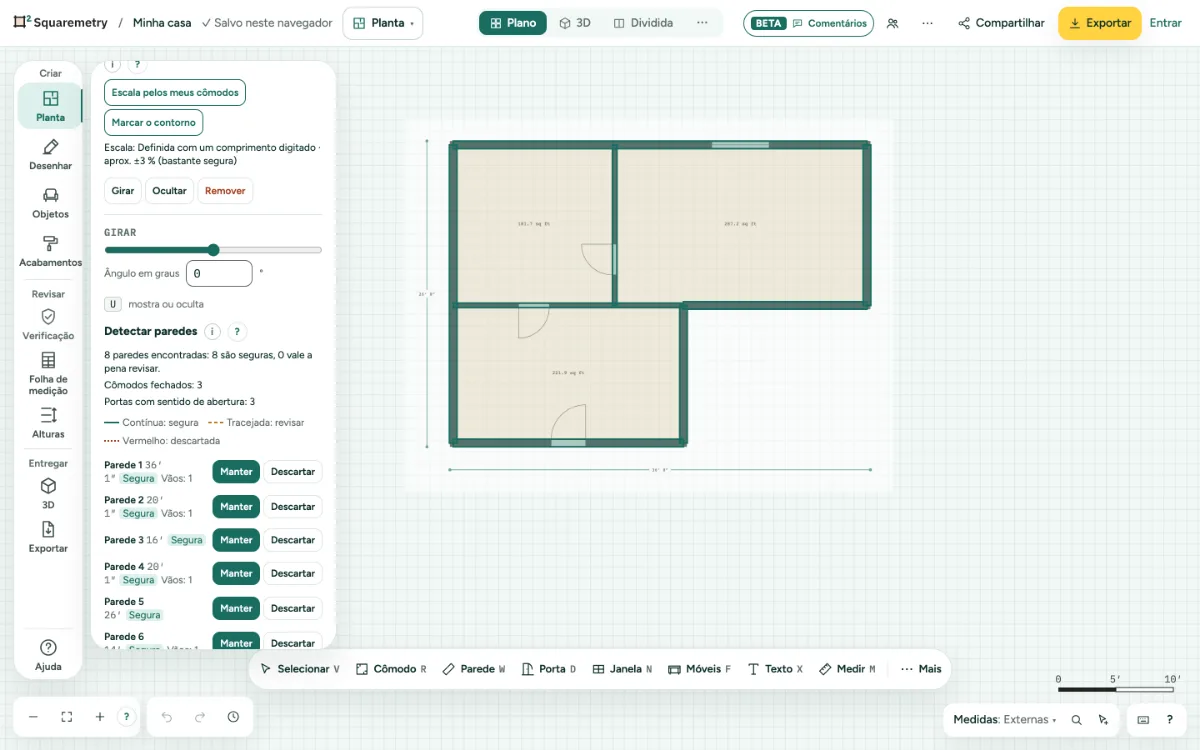Open Acabamentos paint roller panel
Viewport: 1200px width, 750px height.
(50, 251)
